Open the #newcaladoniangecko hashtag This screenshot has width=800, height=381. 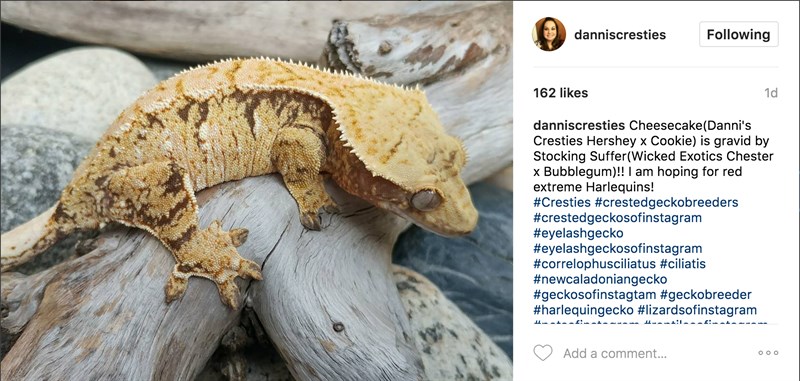[600, 280]
